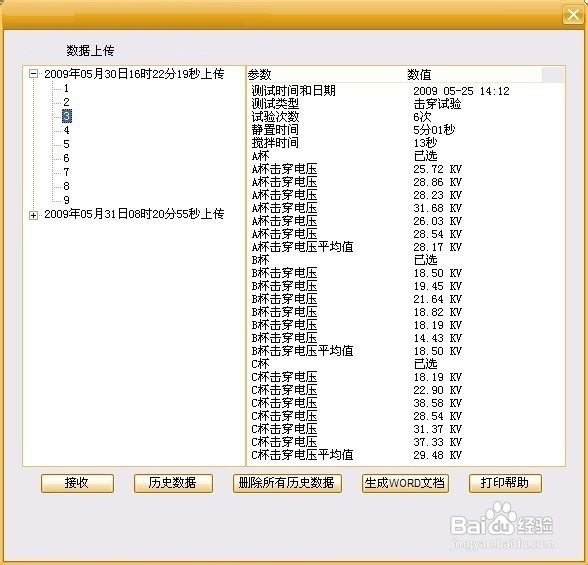Screen dimensions: 588x565
Task: Click highlighted record 3 in tree
Action: click(x=67, y=116)
